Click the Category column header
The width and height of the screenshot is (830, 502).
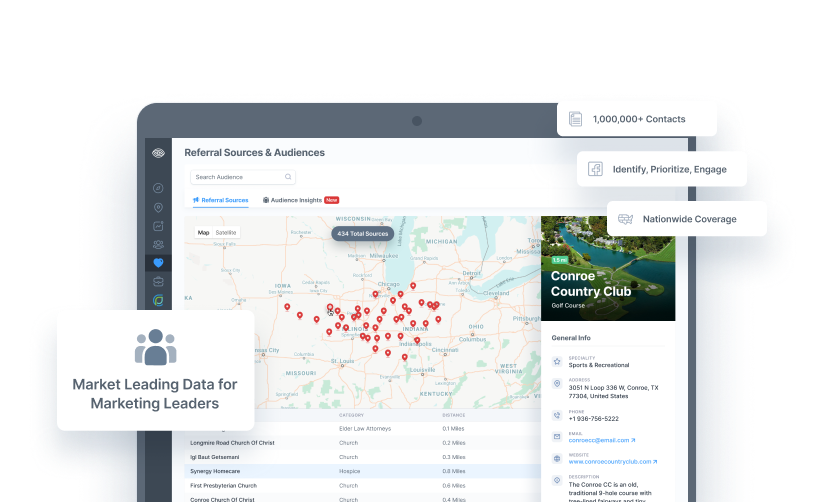pyautogui.click(x=351, y=415)
